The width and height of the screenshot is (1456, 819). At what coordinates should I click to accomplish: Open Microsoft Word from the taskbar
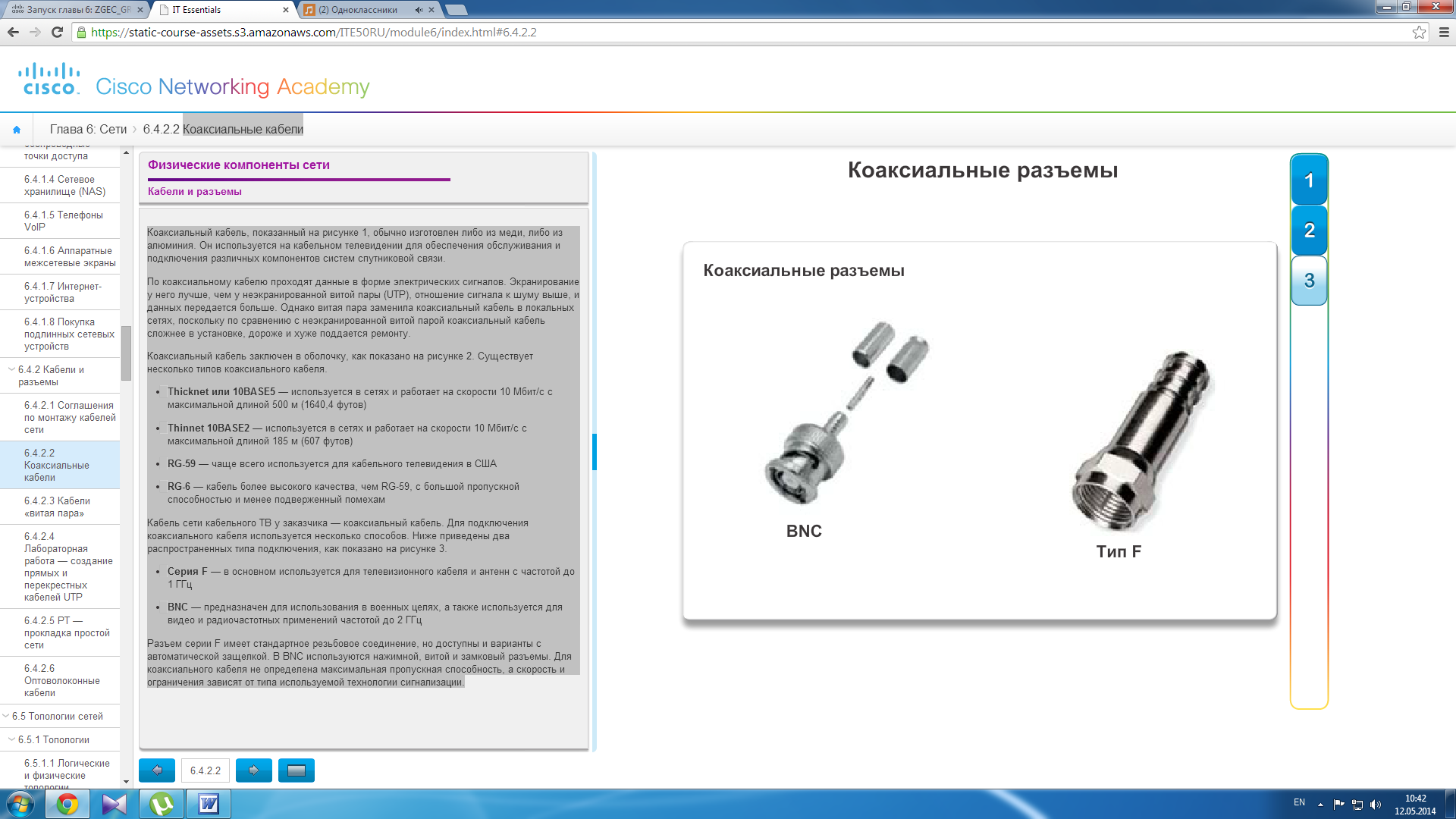click(209, 804)
